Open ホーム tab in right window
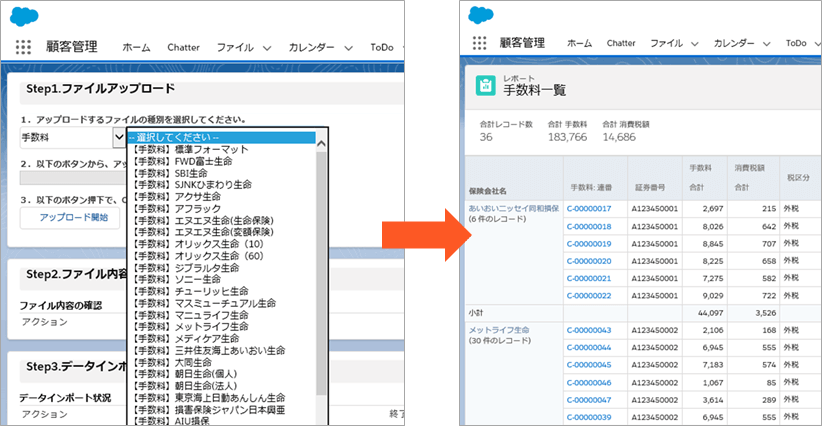 coord(579,43)
